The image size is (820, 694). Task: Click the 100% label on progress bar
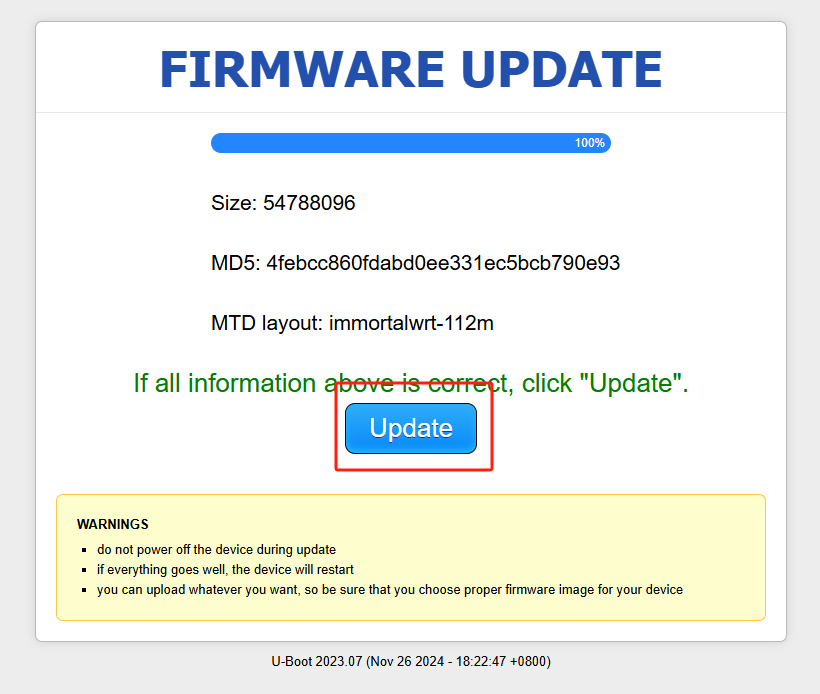point(590,143)
